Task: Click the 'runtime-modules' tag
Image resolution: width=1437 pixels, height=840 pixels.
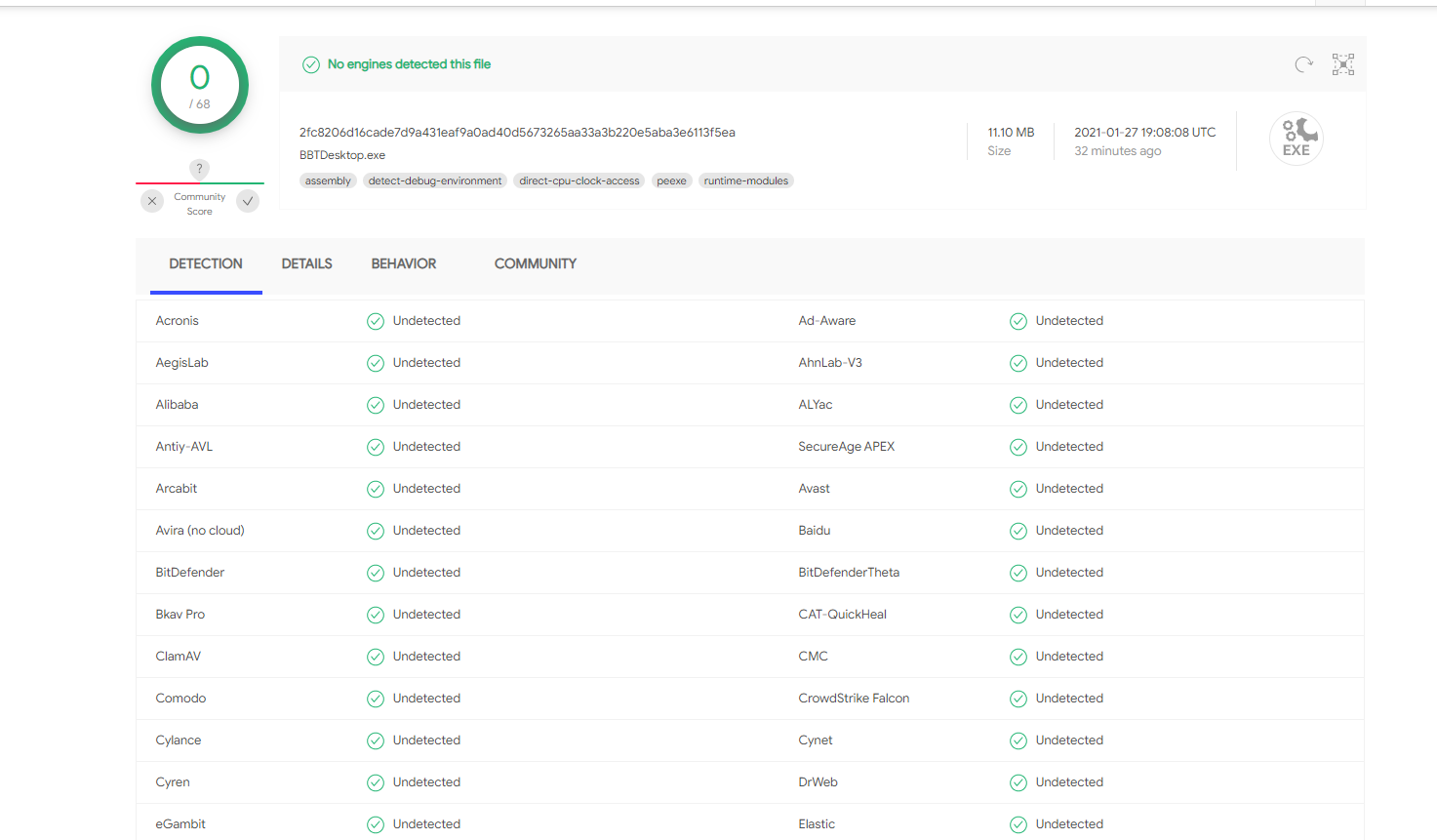Action: [x=746, y=180]
